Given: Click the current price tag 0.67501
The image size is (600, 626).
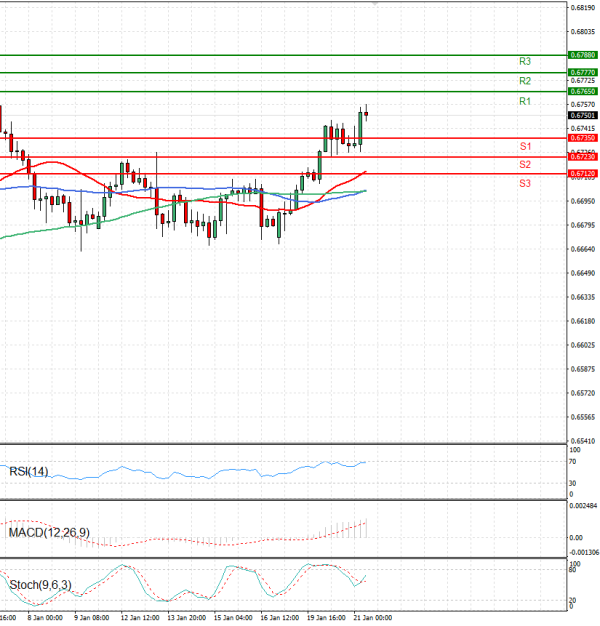Looking at the screenshot, I should pos(582,116).
